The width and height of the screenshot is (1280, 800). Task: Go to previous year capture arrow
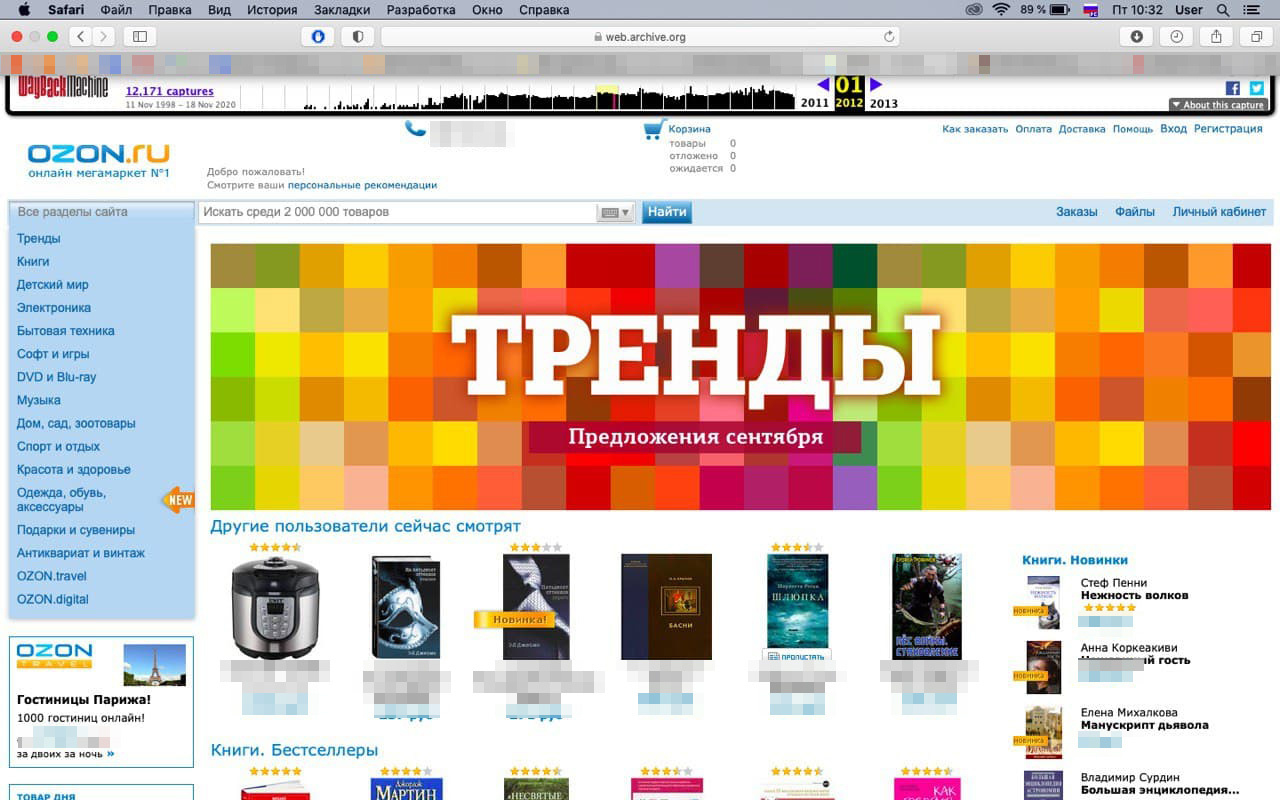823,85
